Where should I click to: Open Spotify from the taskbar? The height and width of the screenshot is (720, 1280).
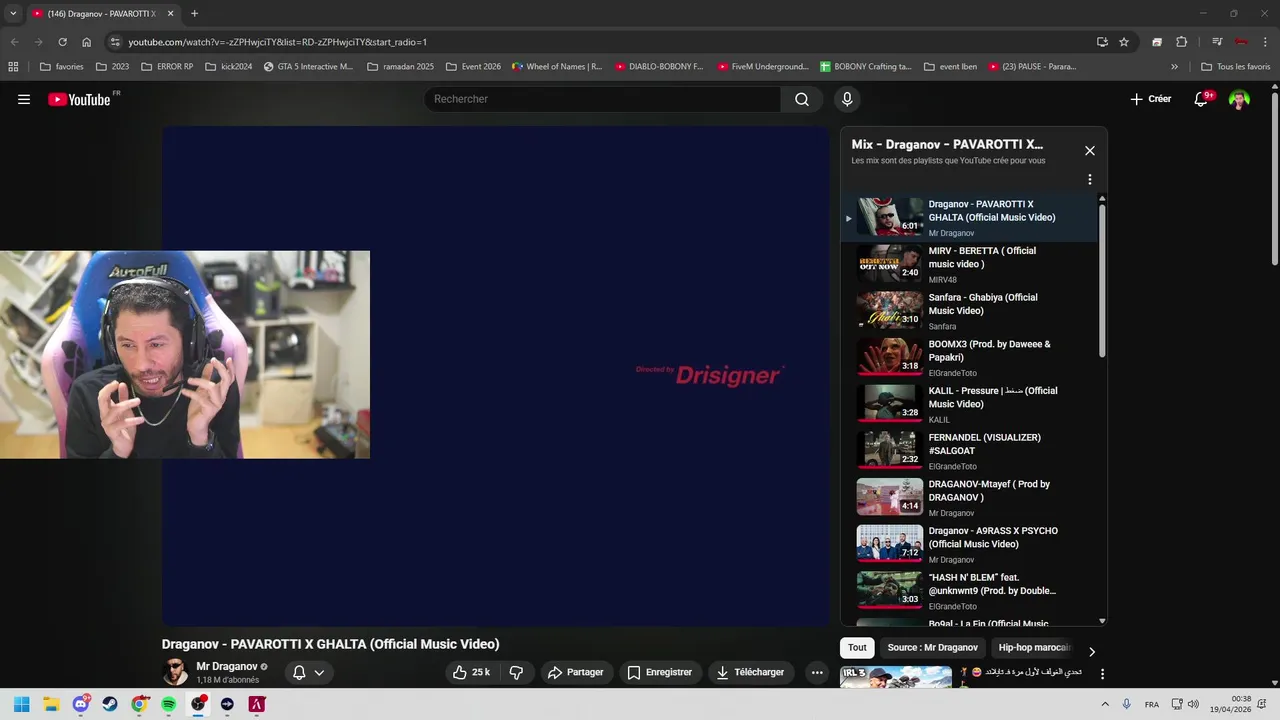pyautogui.click(x=169, y=704)
